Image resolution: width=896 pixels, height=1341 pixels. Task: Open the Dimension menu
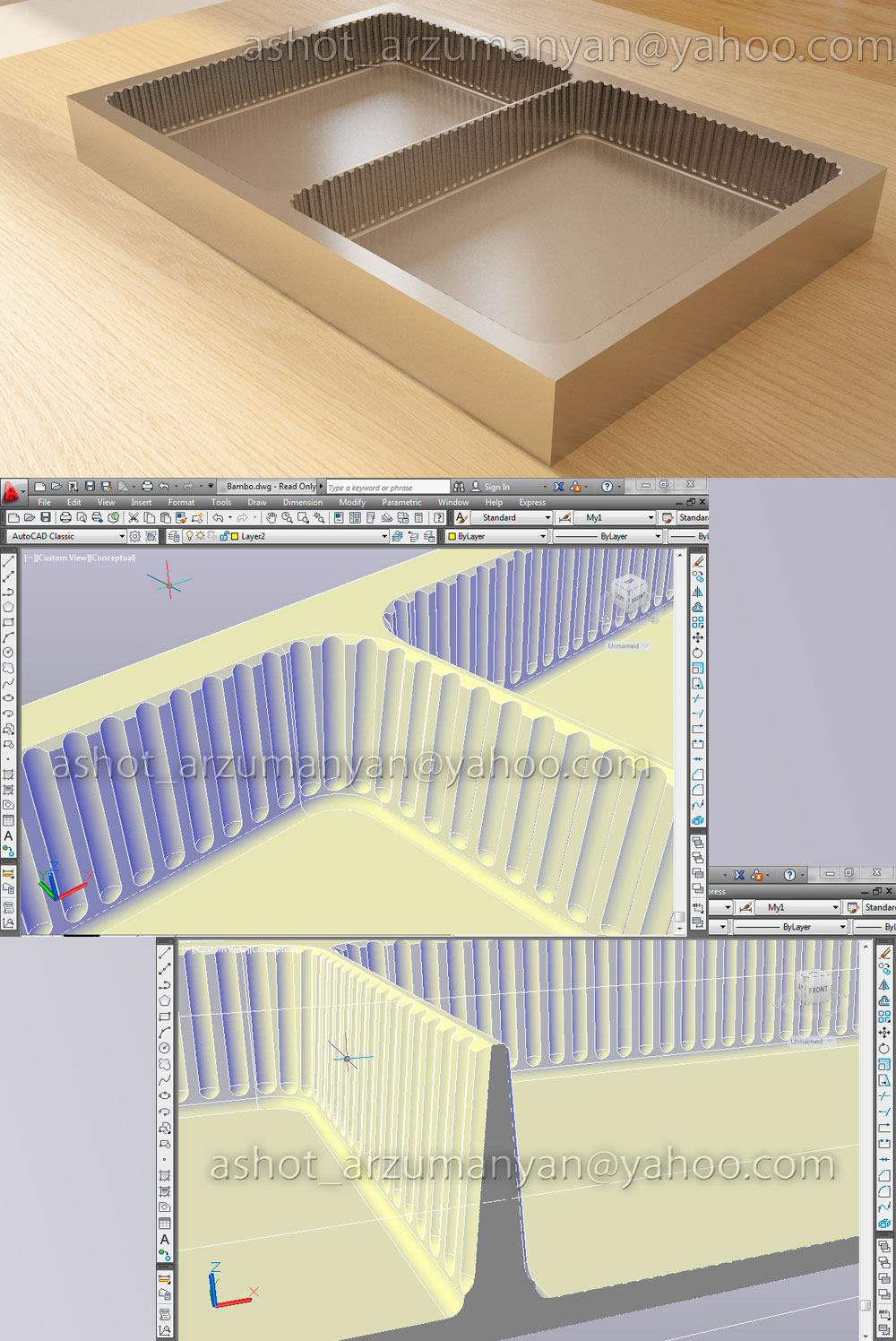[303, 502]
